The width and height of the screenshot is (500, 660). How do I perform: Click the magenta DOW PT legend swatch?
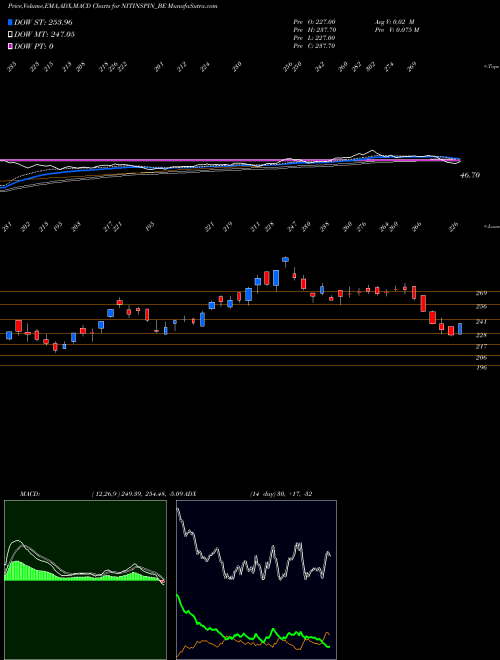pyautogui.click(x=10, y=46)
